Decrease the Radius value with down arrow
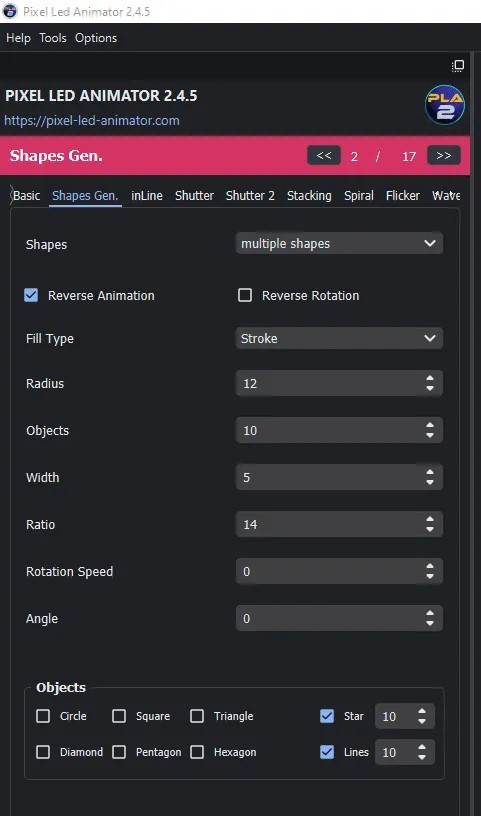The width and height of the screenshot is (481, 816). coord(429,389)
